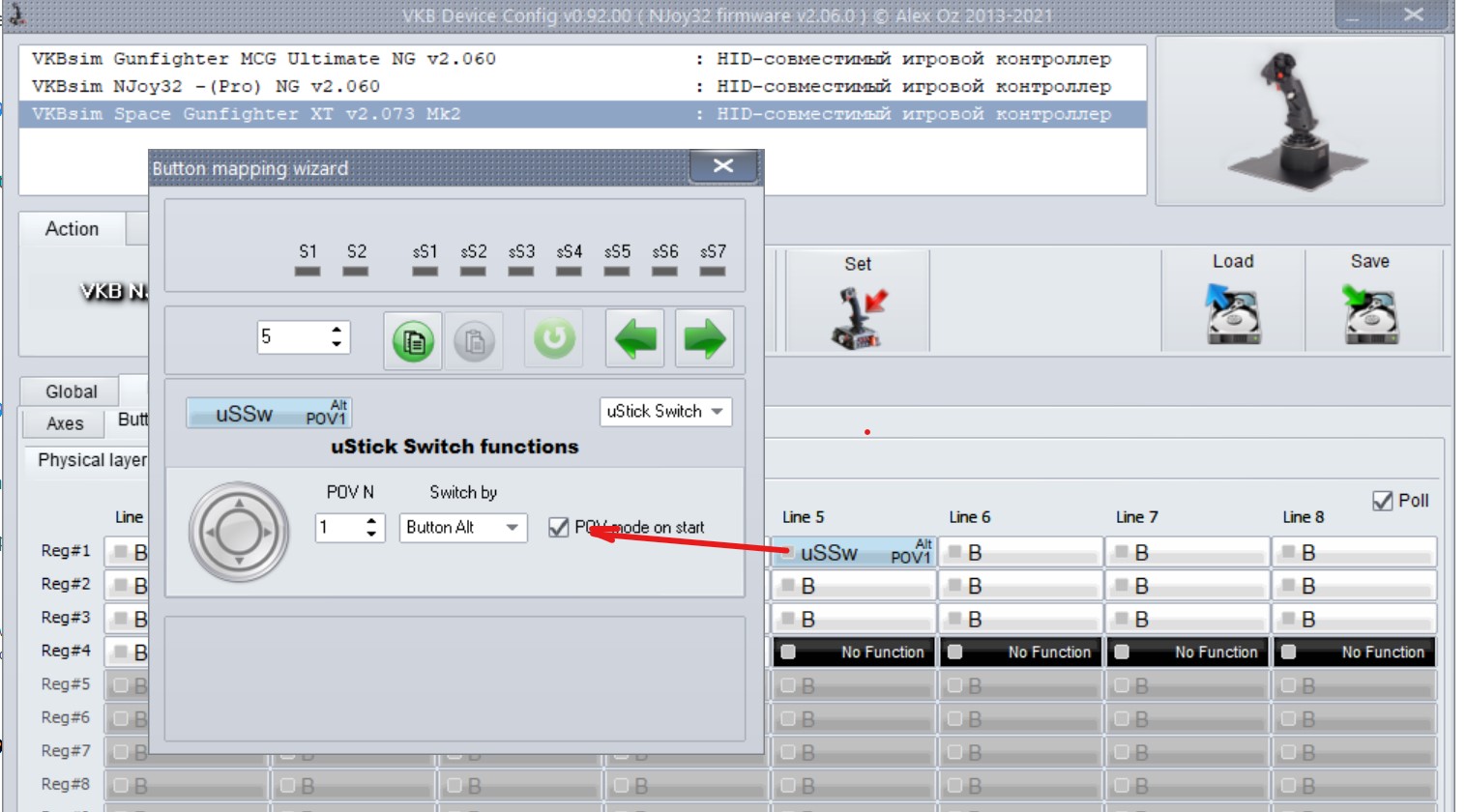Click the Save disk icon
This screenshot has height=812, width=1466.
[1370, 314]
